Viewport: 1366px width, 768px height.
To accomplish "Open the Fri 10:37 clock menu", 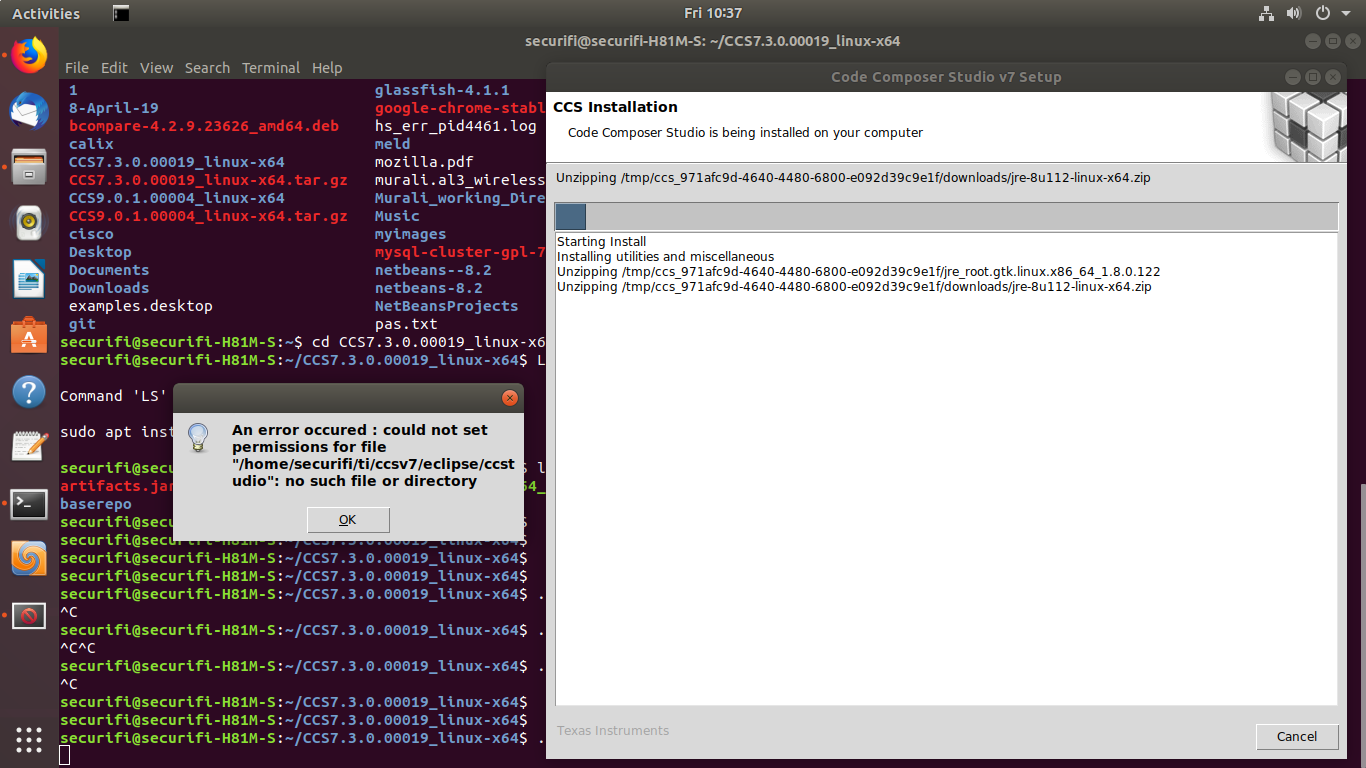I will [x=713, y=13].
